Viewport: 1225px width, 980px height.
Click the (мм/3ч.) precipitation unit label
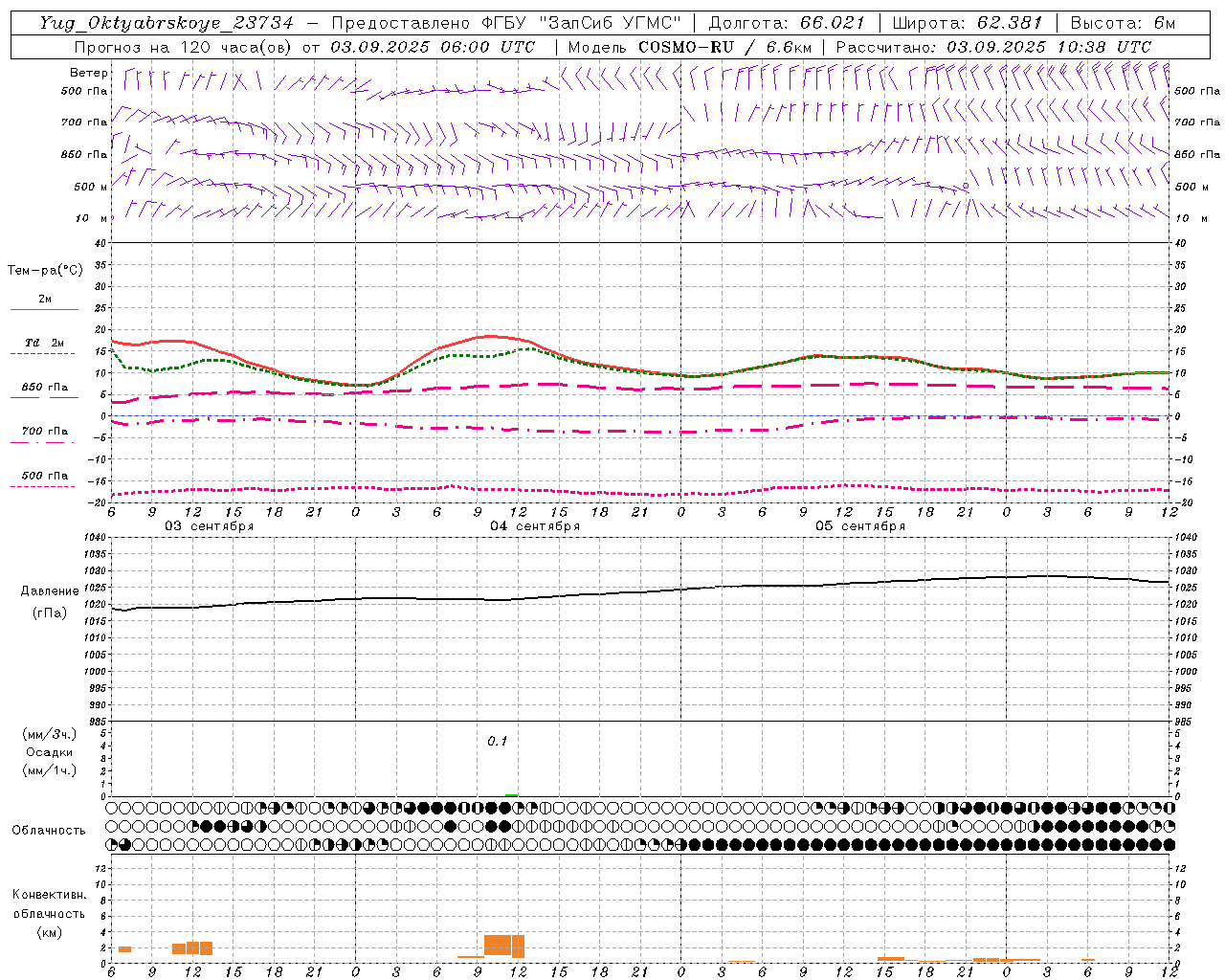[x=49, y=734]
